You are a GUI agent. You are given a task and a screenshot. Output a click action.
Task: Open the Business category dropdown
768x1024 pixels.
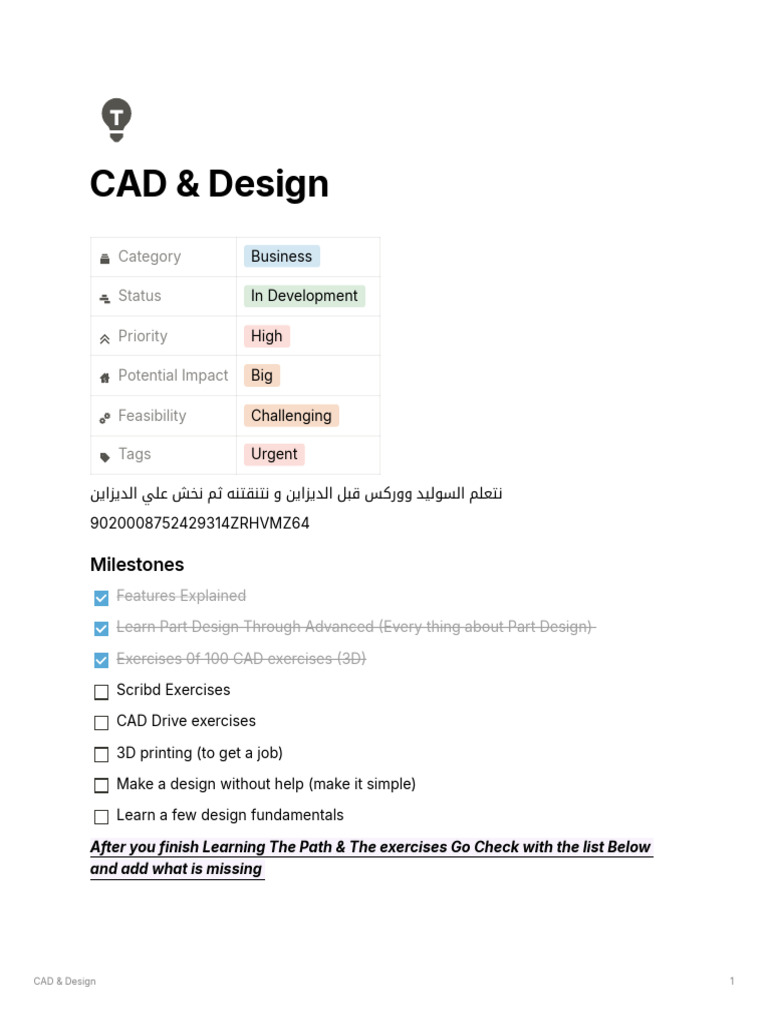click(x=281, y=256)
